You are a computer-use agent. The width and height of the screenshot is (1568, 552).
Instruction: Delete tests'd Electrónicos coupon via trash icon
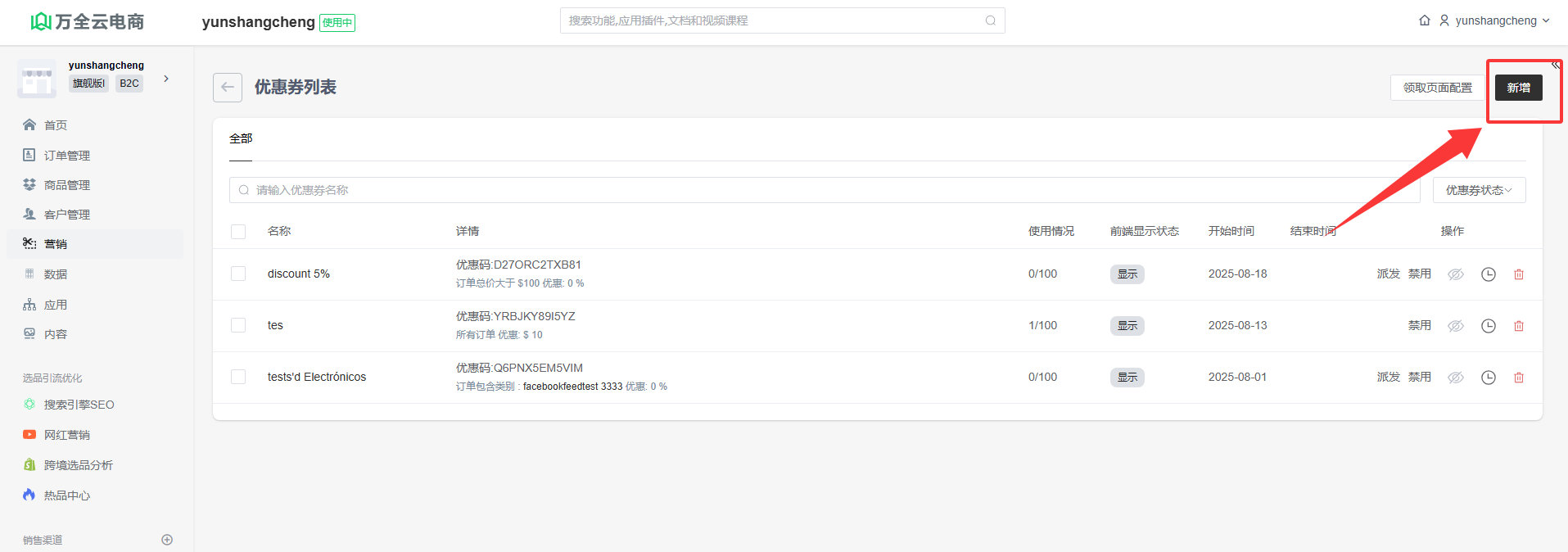pyautogui.click(x=1519, y=378)
